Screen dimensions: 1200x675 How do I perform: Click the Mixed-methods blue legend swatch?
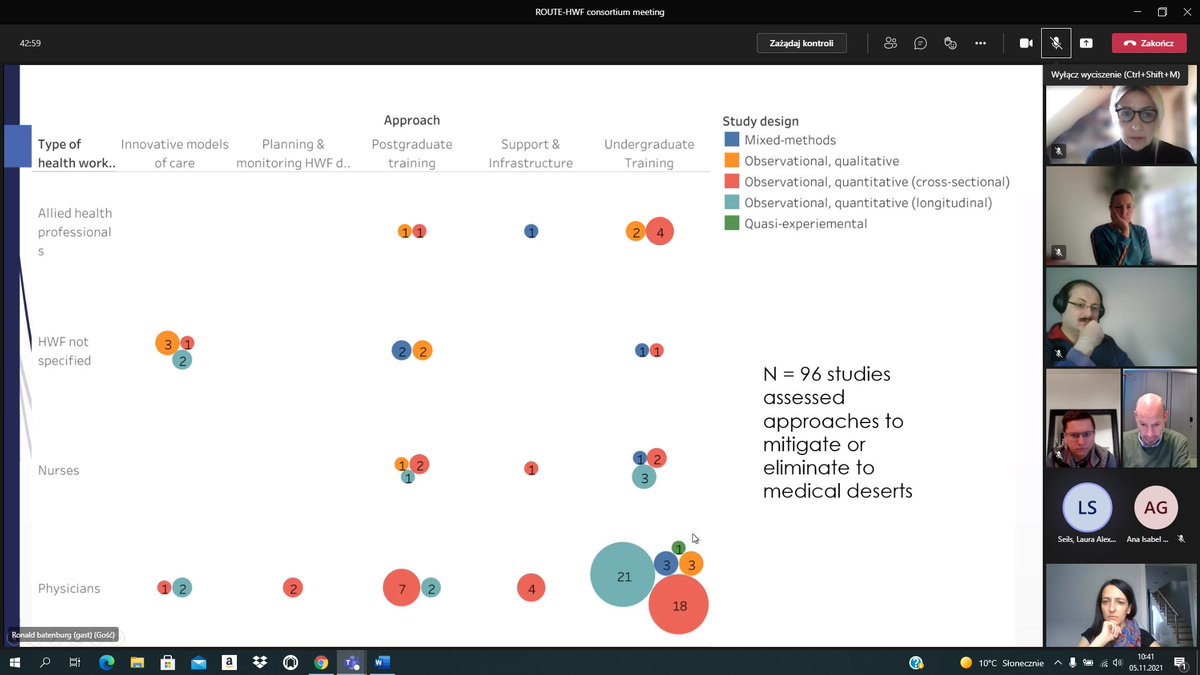pos(732,140)
